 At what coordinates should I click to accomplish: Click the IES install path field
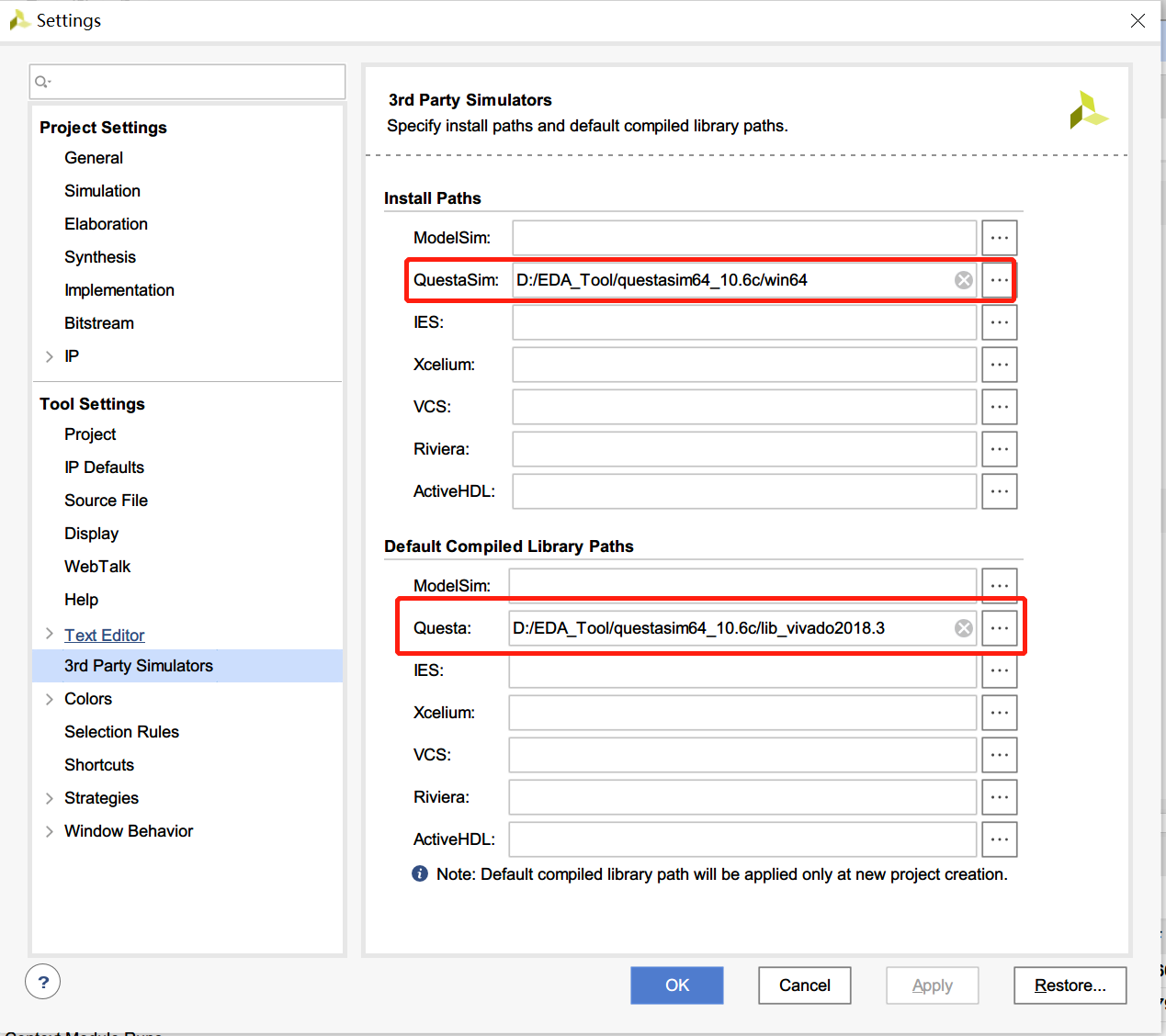click(744, 322)
